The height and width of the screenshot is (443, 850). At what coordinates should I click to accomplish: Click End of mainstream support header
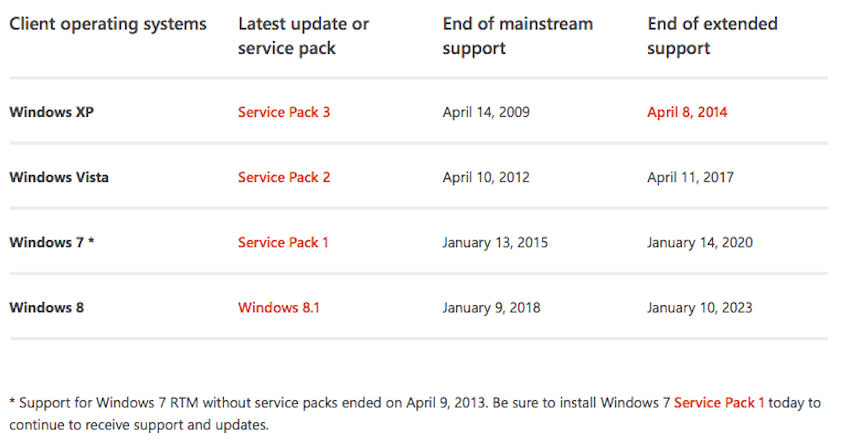coord(518,36)
